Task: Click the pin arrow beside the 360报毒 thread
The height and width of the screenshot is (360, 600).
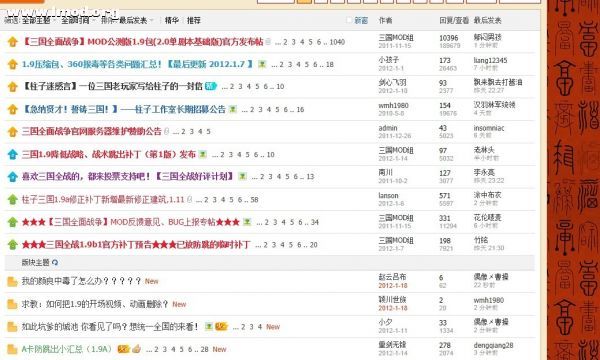Action: click(x=13, y=64)
